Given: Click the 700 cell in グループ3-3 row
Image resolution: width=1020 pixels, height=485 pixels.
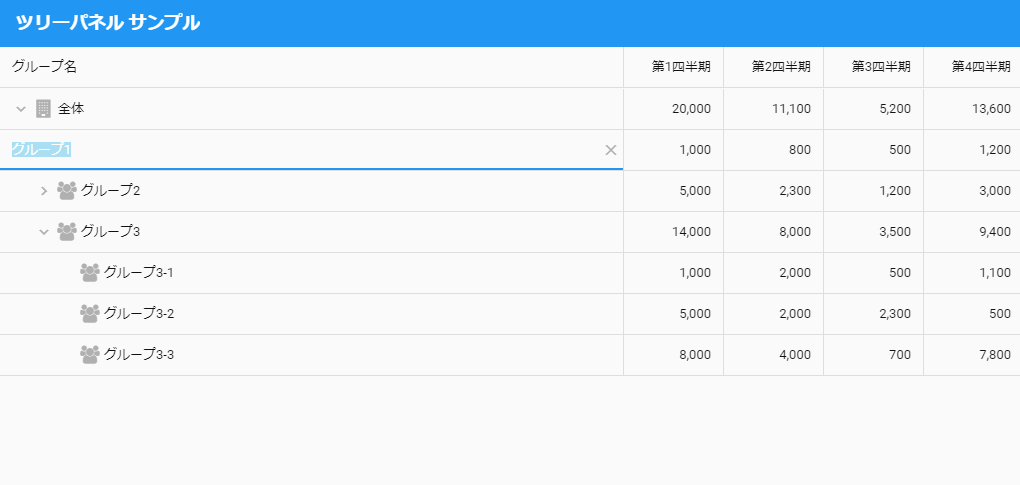Looking at the screenshot, I should click(x=874, y=355).
